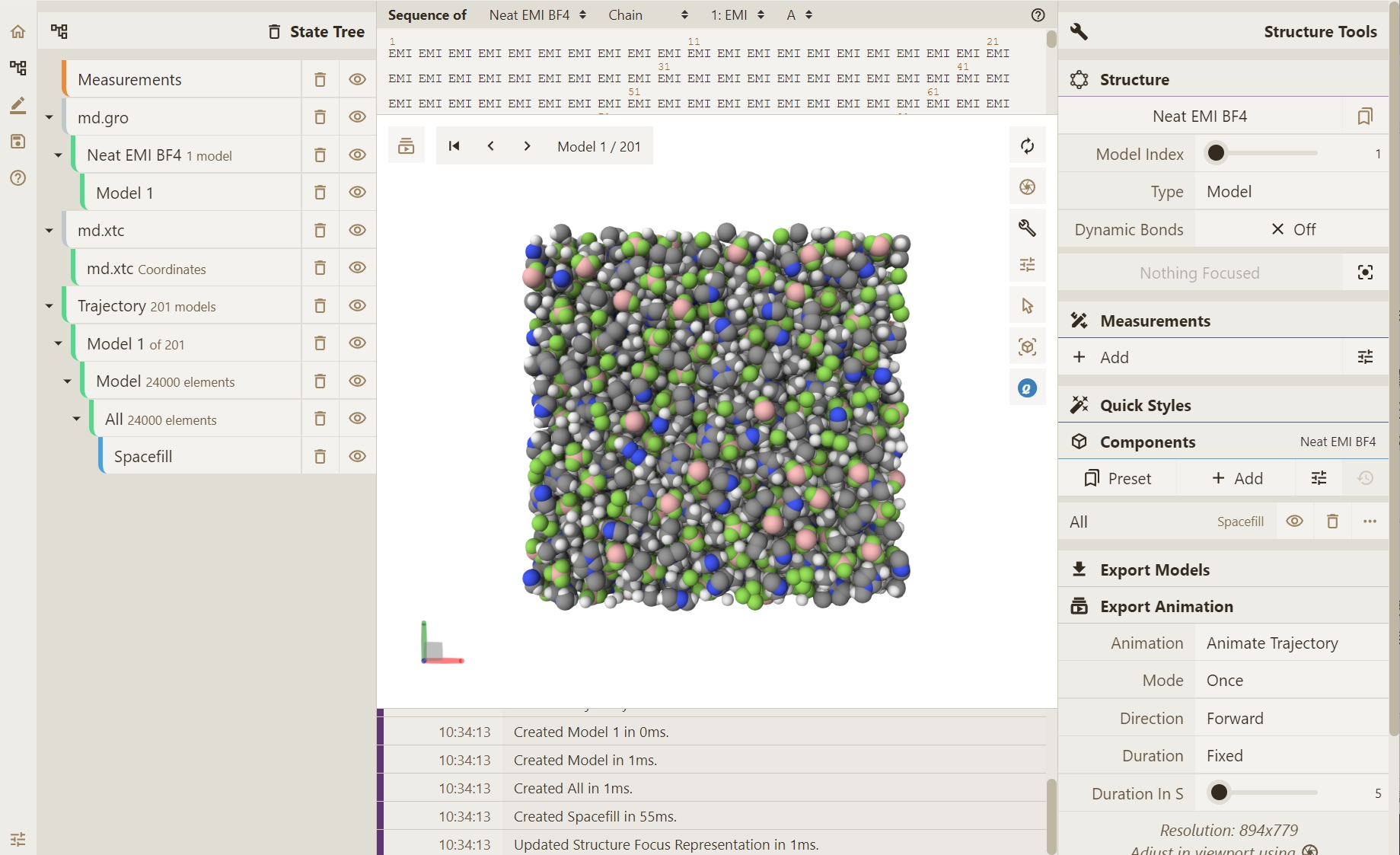Hide the Spacefill representation in State Tree

pos(357,456)
